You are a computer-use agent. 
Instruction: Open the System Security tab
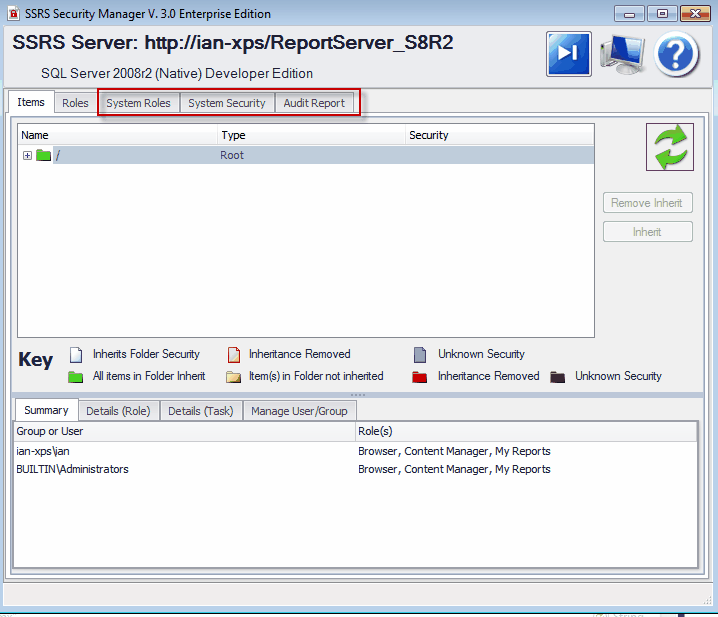[x=227, y=103]
